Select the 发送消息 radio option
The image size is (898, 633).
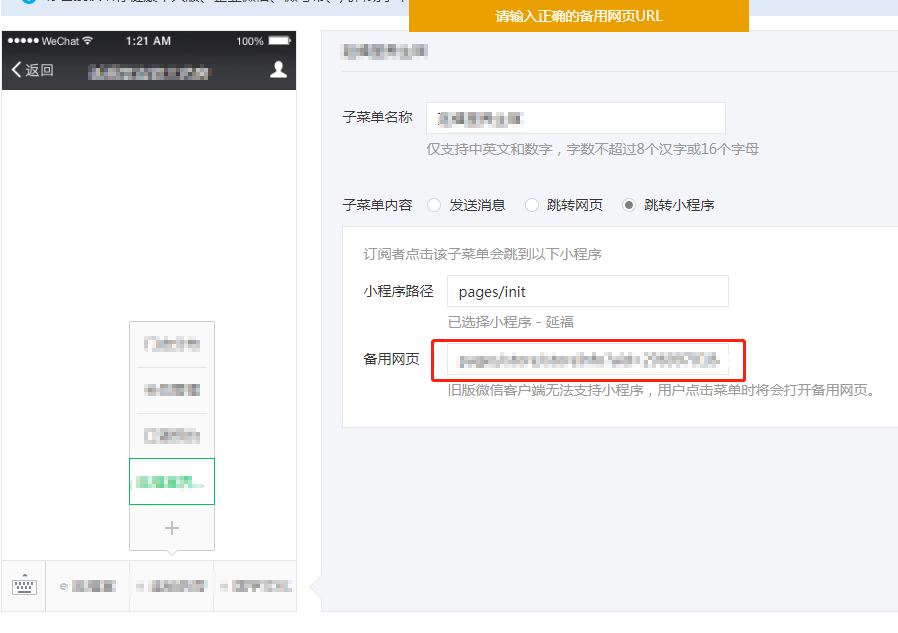click(434, 205)
